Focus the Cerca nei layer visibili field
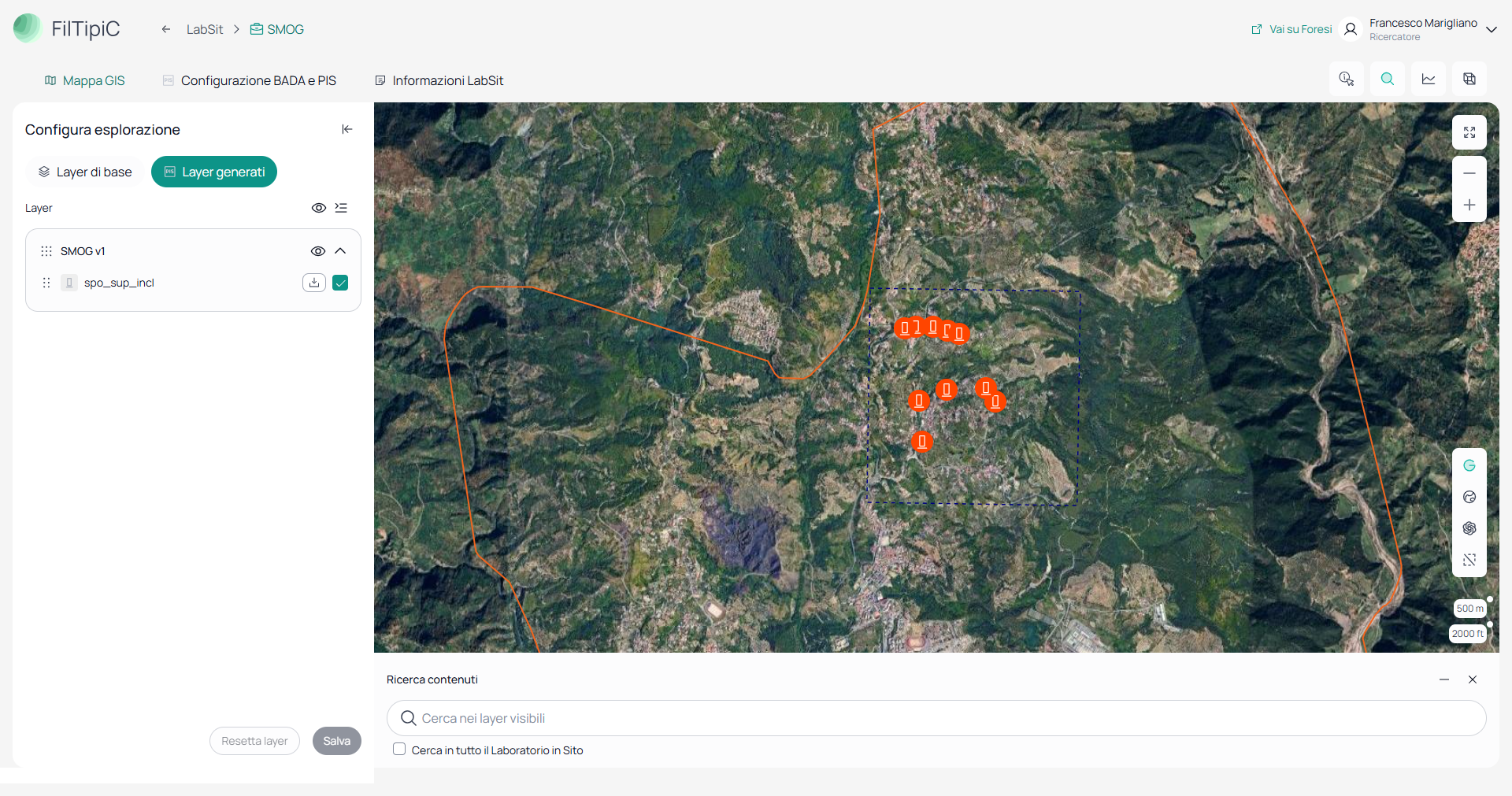Screen dimensions: 1512x796 pos(936,718)
